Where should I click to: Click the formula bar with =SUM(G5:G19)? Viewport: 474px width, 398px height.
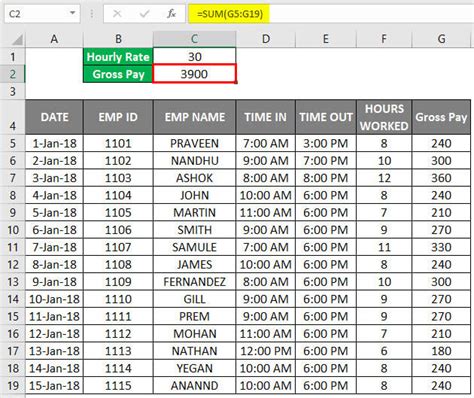[x=332, y=14]
